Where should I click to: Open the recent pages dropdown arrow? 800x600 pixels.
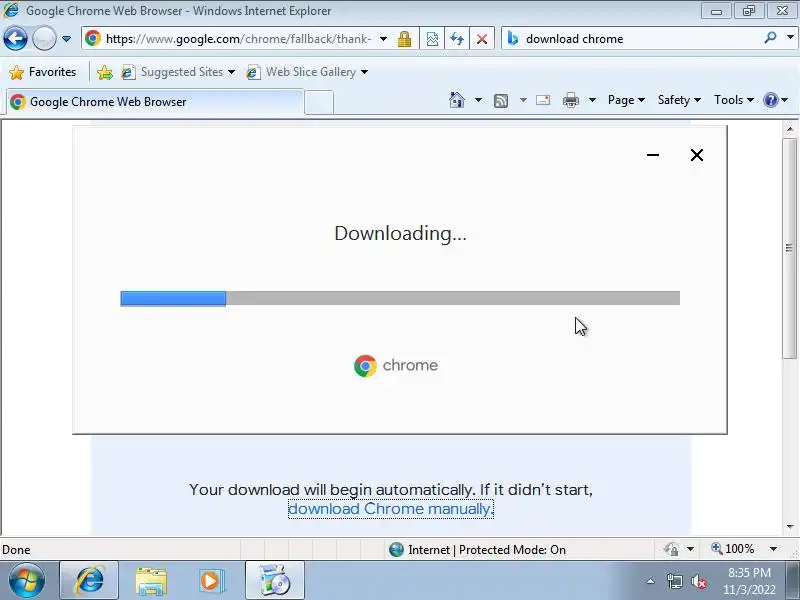[x=66, y=39]
